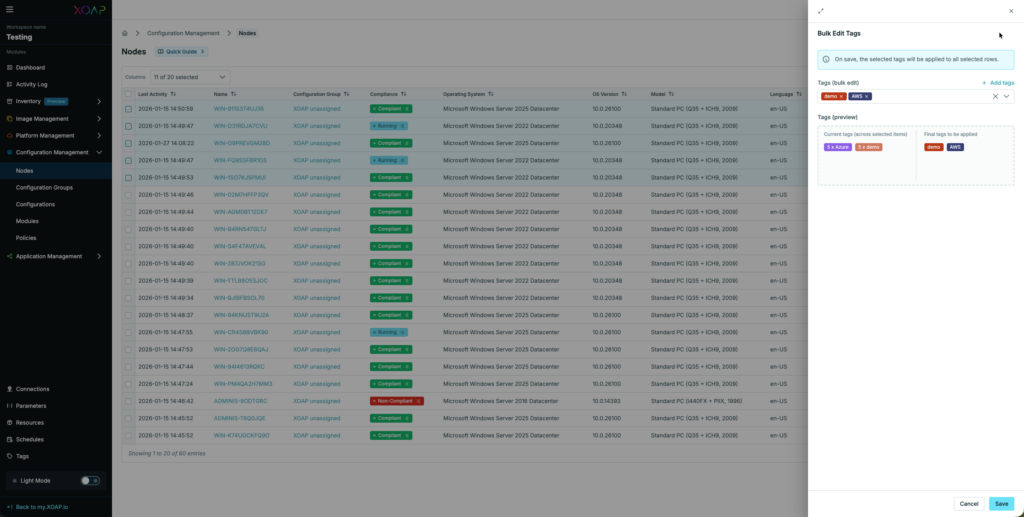Open the Activity Log module
1024x517 pixels.
(x=31, y=84)
